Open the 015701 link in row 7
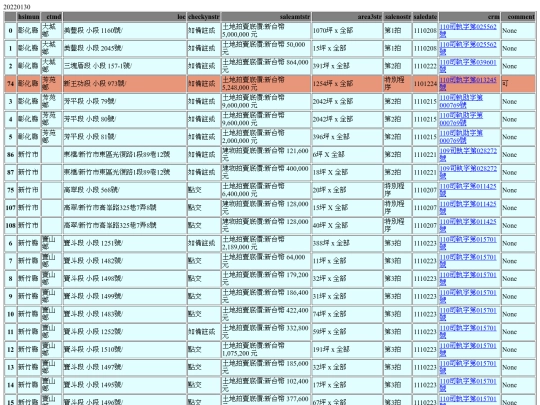The width and height of the screenshot is (540, 405). point(468,261)
